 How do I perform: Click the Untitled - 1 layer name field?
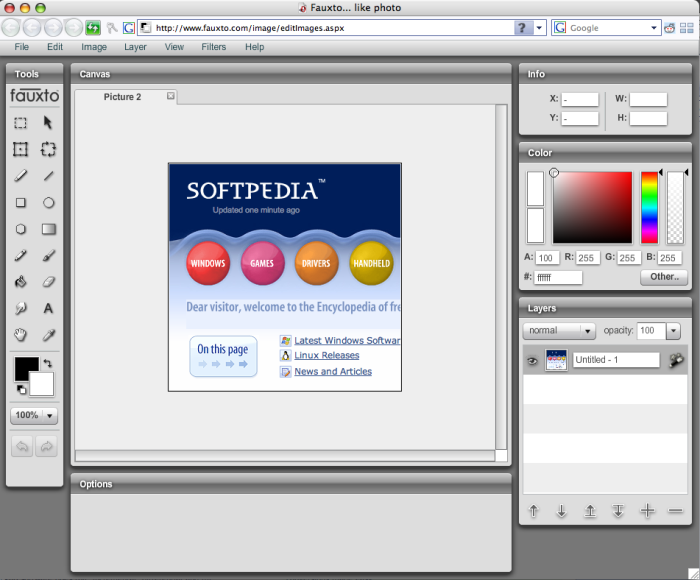[x=616, y=360]
